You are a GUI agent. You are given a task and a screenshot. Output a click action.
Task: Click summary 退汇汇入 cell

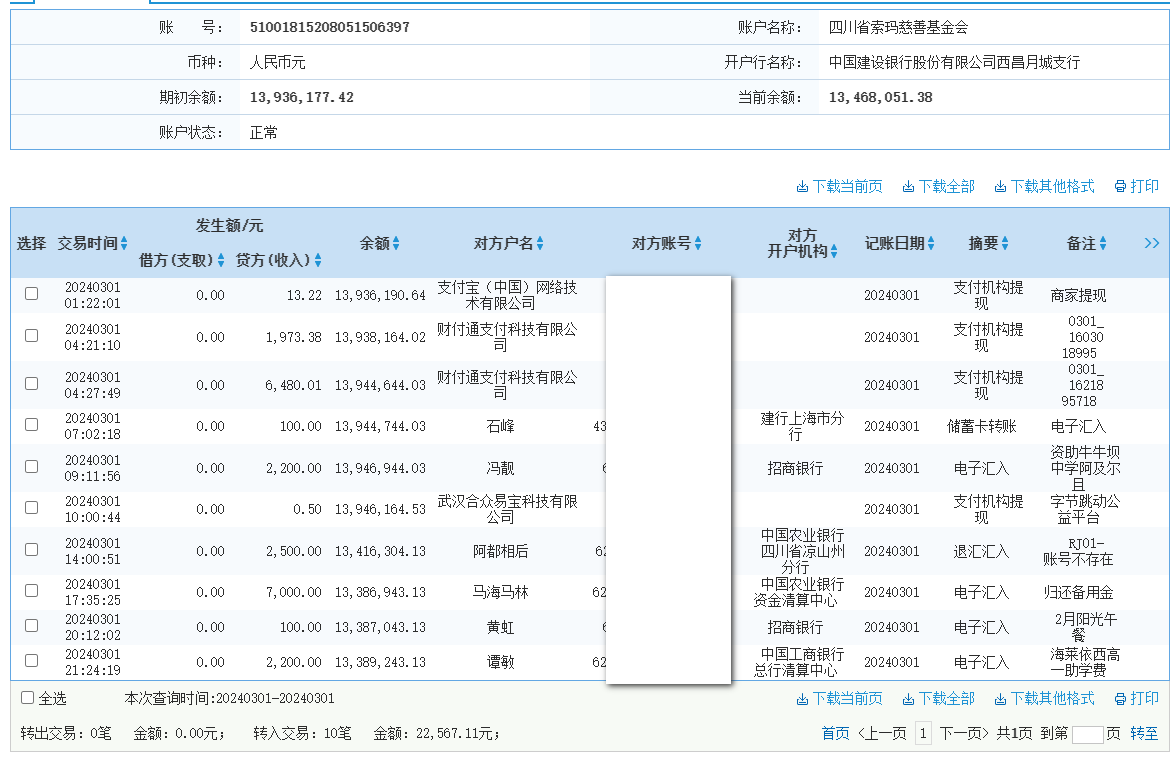coord(981,551)
